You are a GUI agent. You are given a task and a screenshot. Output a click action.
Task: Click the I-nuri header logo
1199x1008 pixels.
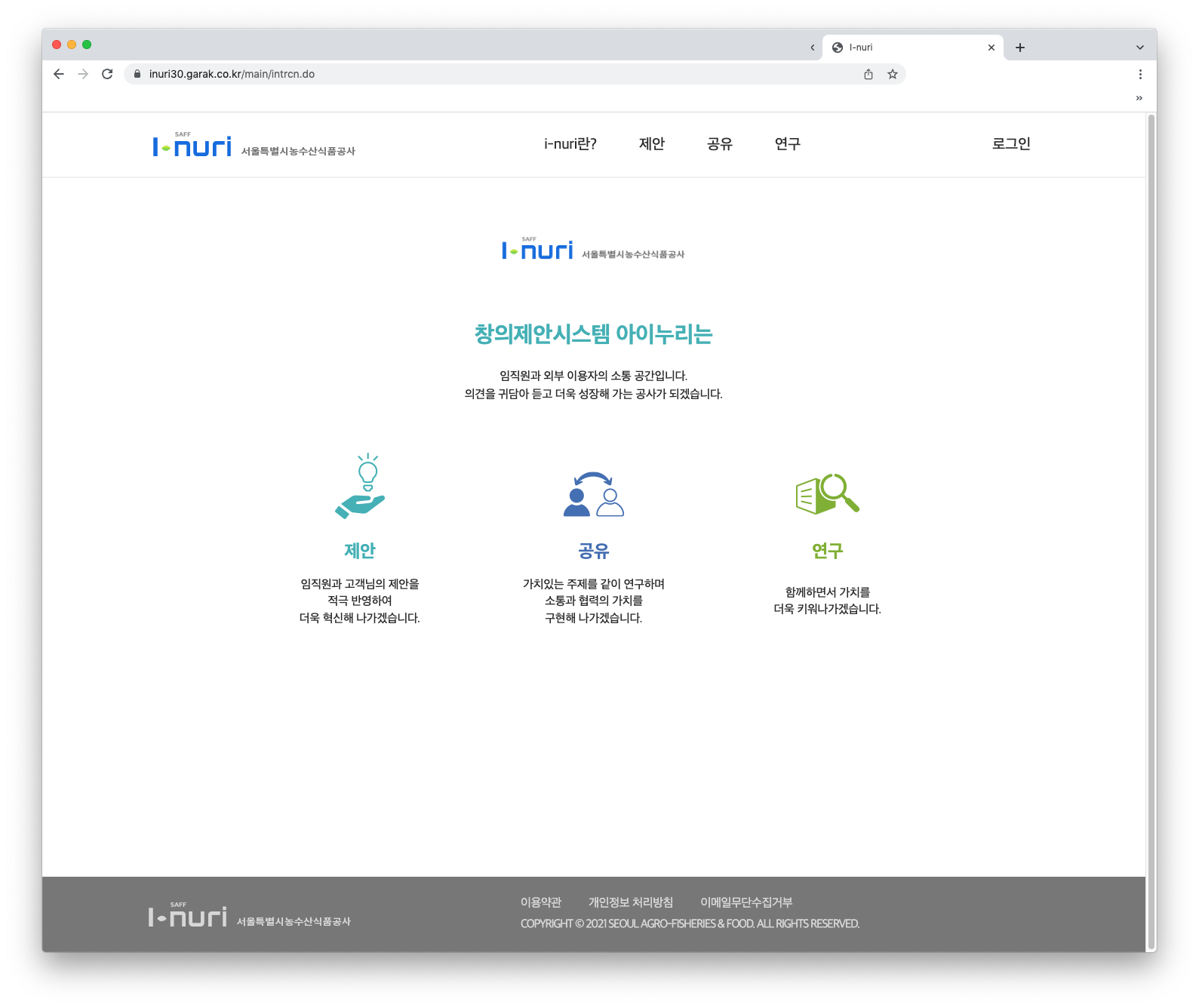click(x=254, y=145)
